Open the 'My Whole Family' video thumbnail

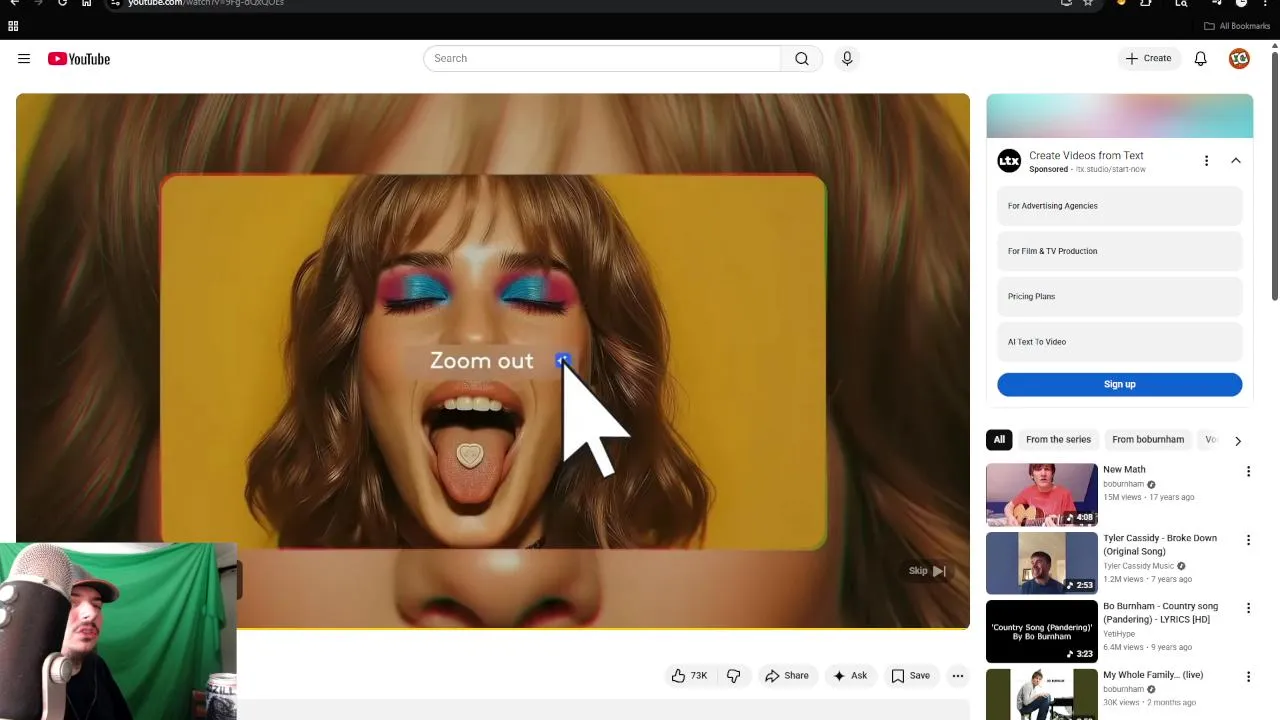pos(1041,694)
